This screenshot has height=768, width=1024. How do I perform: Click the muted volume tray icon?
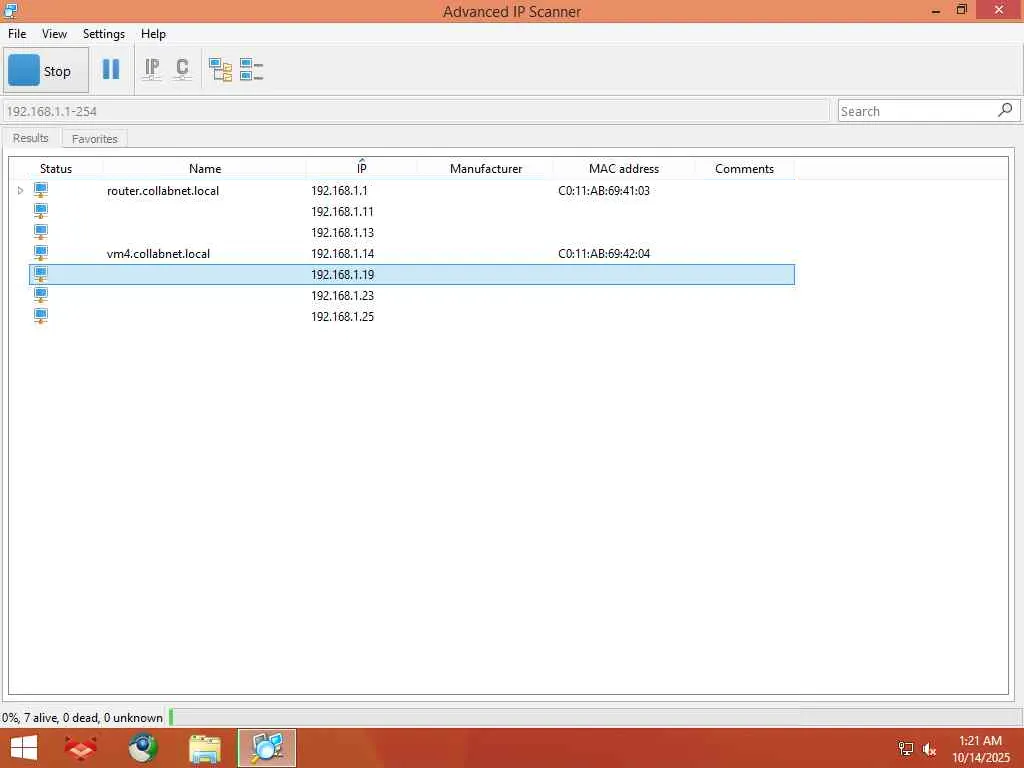pos(929,748)
